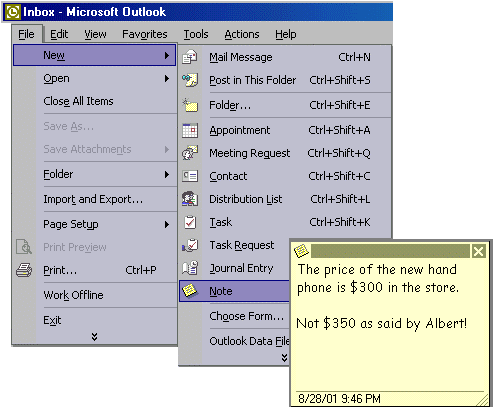This screenshot has width=495, height=410.
Task: Click the Mail Message envelope icon
Action: [x=190, y=57]
